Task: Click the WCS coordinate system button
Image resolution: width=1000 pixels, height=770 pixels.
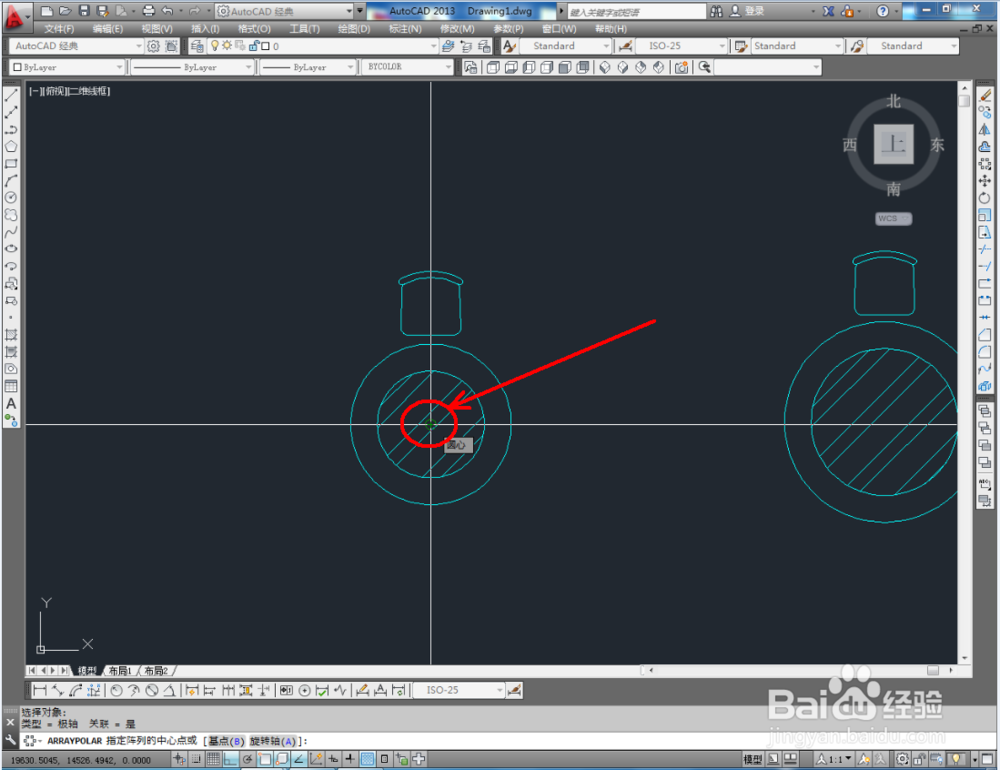Action: (x=893, y=218)
